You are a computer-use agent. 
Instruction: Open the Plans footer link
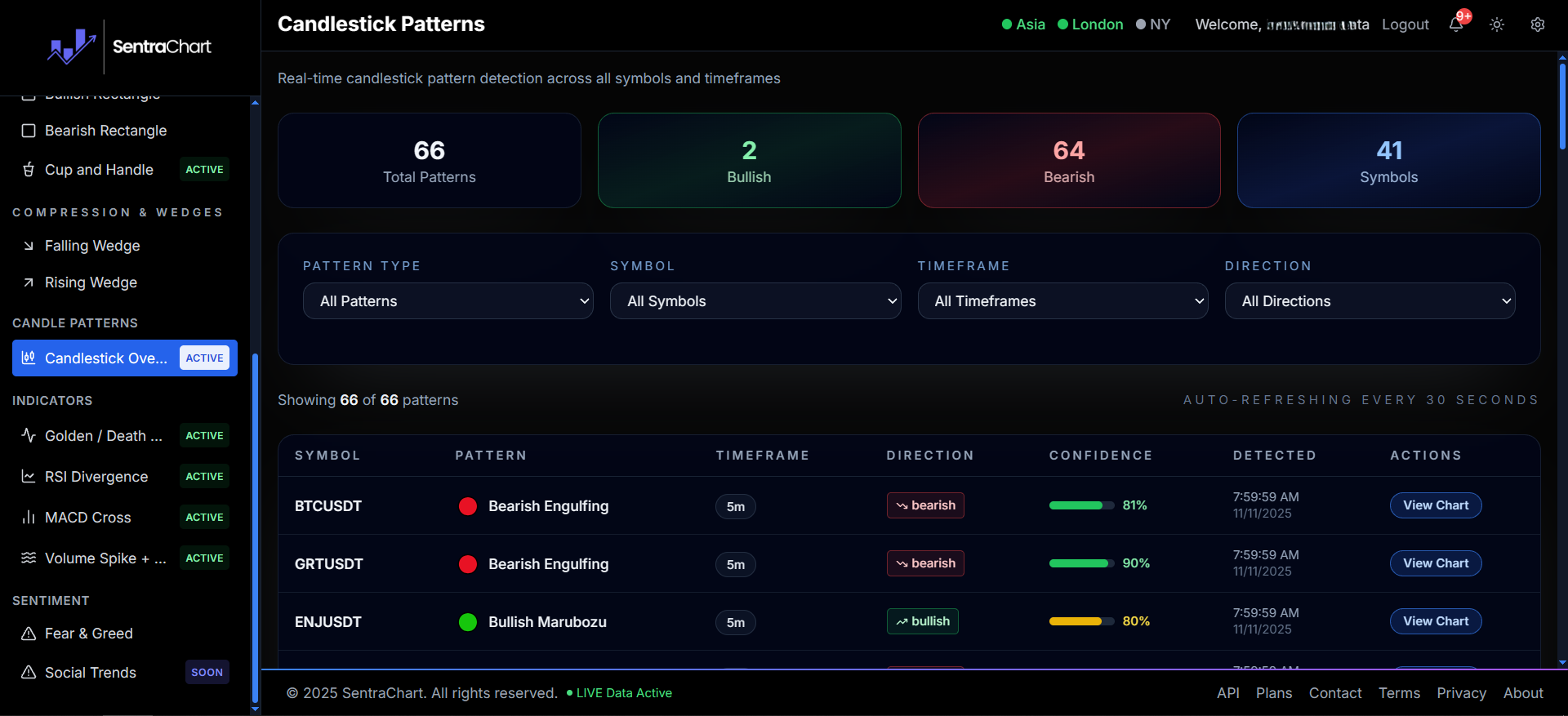(1274, 693)
